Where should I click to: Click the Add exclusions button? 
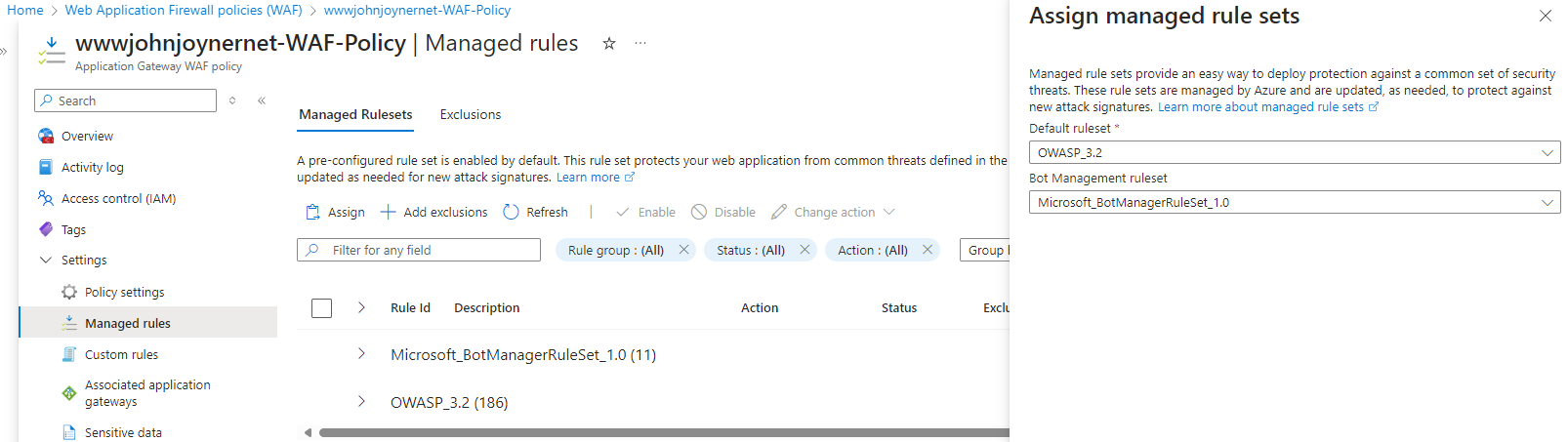click(x=433, y=213)
